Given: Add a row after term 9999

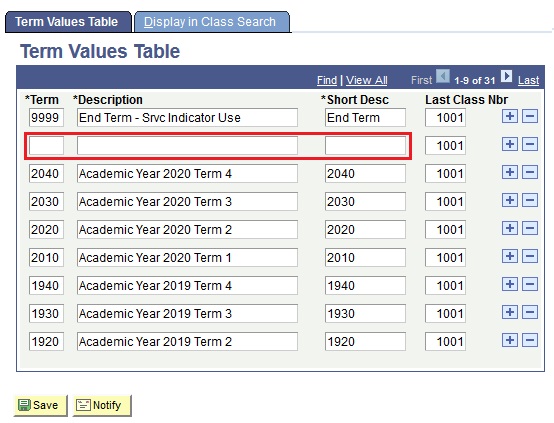Looking at the screenshot, I should 509,116.
